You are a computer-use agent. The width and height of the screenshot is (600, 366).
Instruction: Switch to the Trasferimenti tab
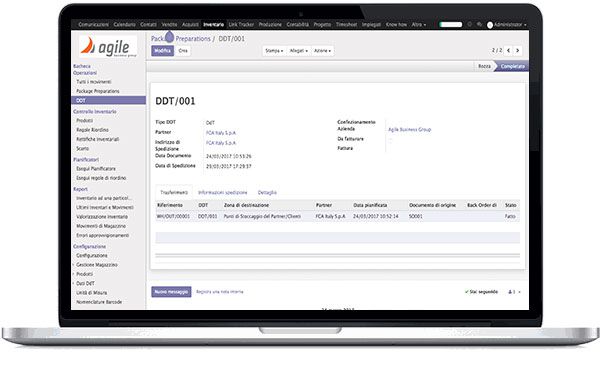click(x=174, y=193)
